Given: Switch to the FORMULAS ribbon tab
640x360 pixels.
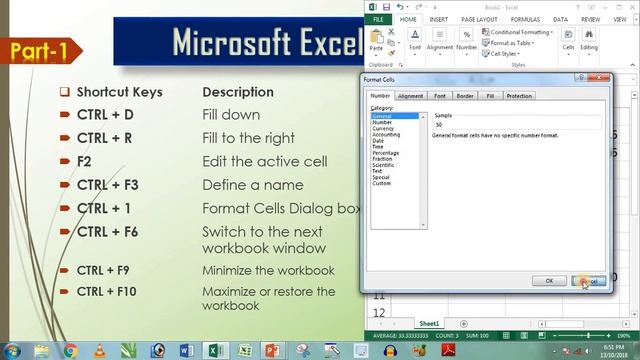Looking at the screenshot, I should [525, 20].
